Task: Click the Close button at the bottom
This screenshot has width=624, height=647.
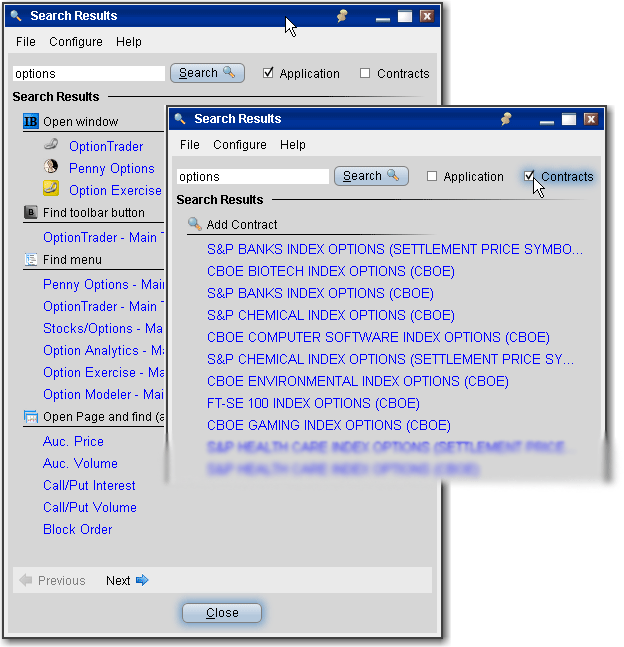Action: pos(222,613)
